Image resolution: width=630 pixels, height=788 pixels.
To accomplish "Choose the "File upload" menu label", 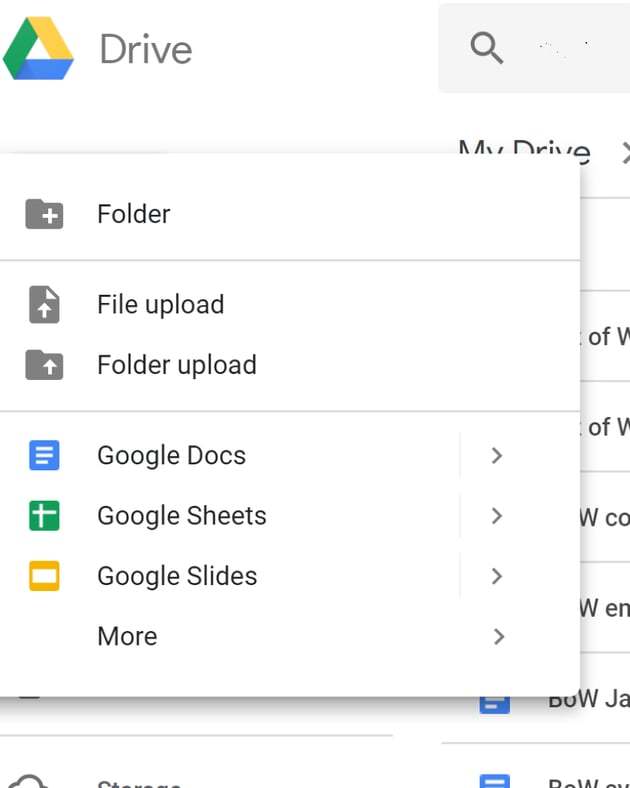I will click(160, 305).
